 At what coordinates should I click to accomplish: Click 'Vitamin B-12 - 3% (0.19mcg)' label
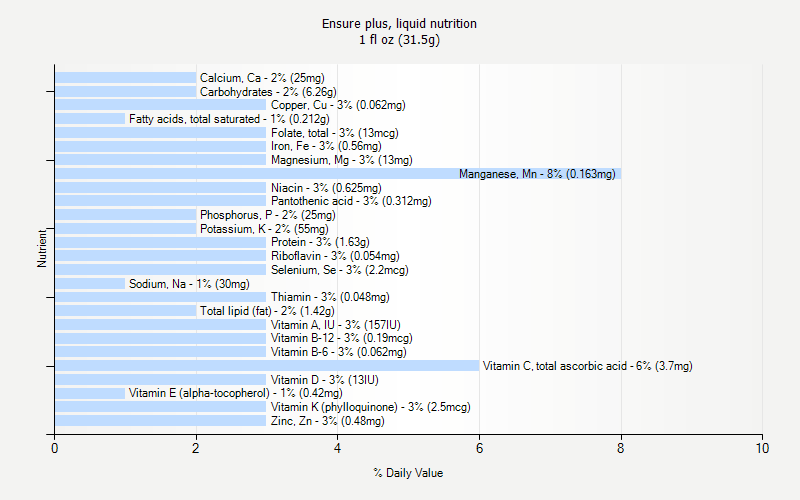point(342,338)
